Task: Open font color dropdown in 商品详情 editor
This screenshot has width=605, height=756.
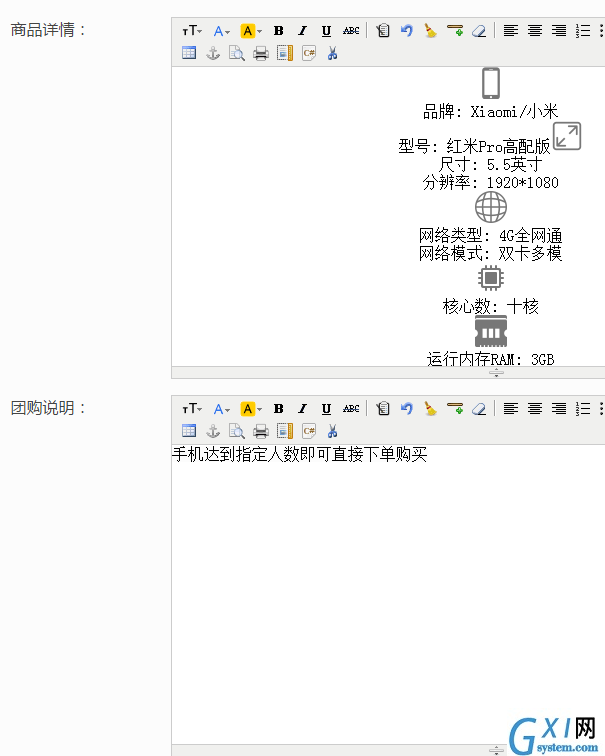Action: [222, 31]
